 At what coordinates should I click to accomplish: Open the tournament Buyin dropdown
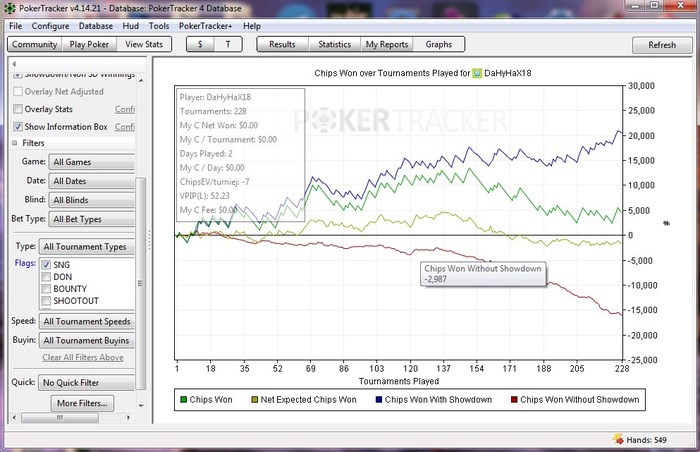point(87,340)
